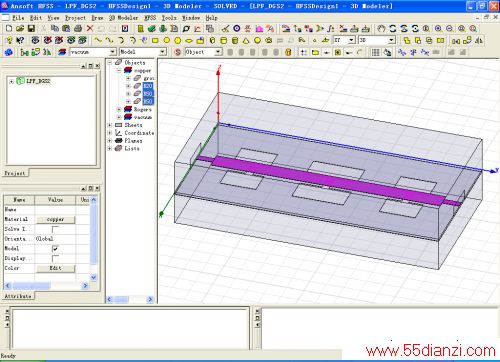The width and height of the screenshot is (500, 362).
Task: Expand the Sheets tree node
Action: (110, 125)
